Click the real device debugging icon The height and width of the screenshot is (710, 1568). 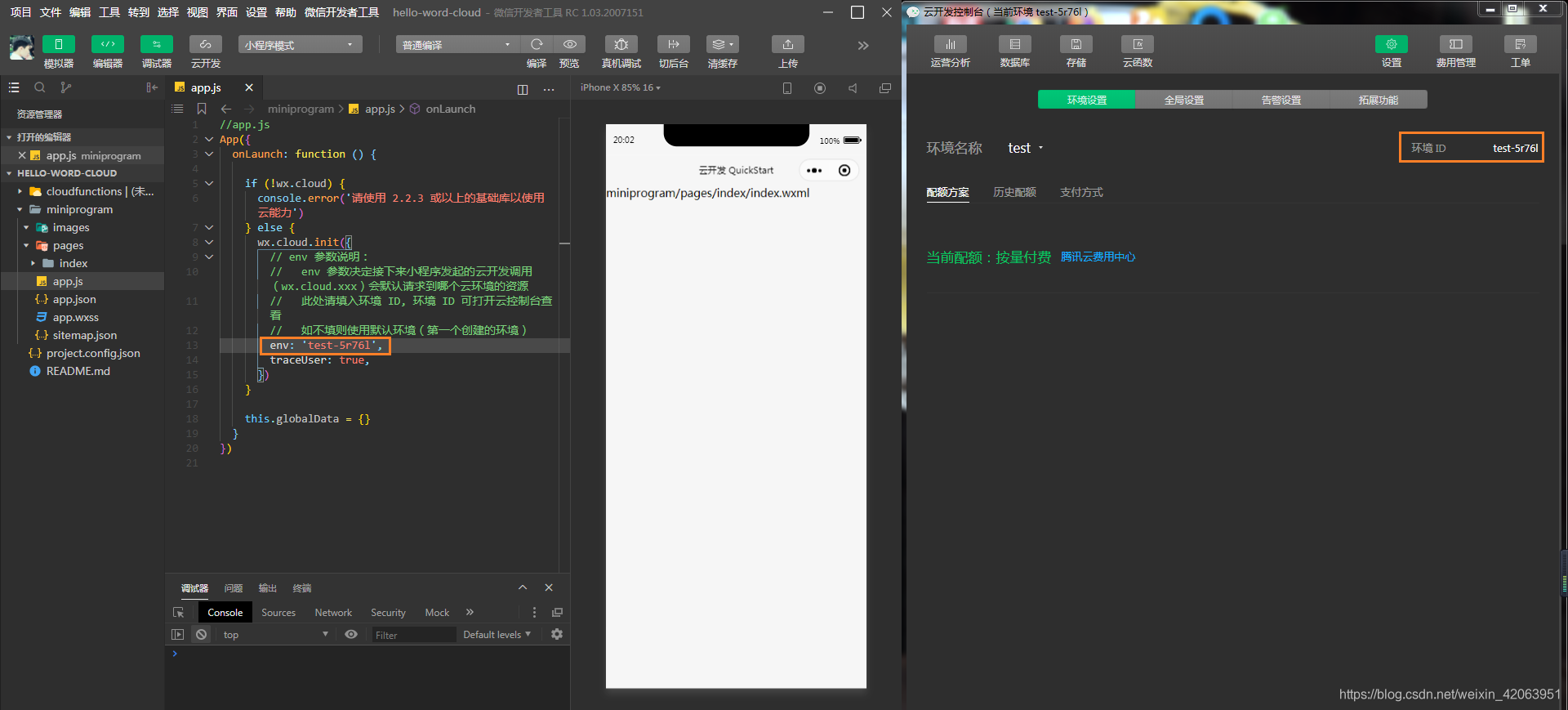(621, 44)
